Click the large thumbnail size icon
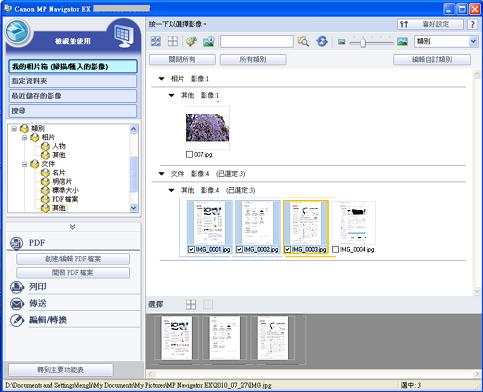The width and height of the screenshot is (483, 392). click(x=402, y=42)
